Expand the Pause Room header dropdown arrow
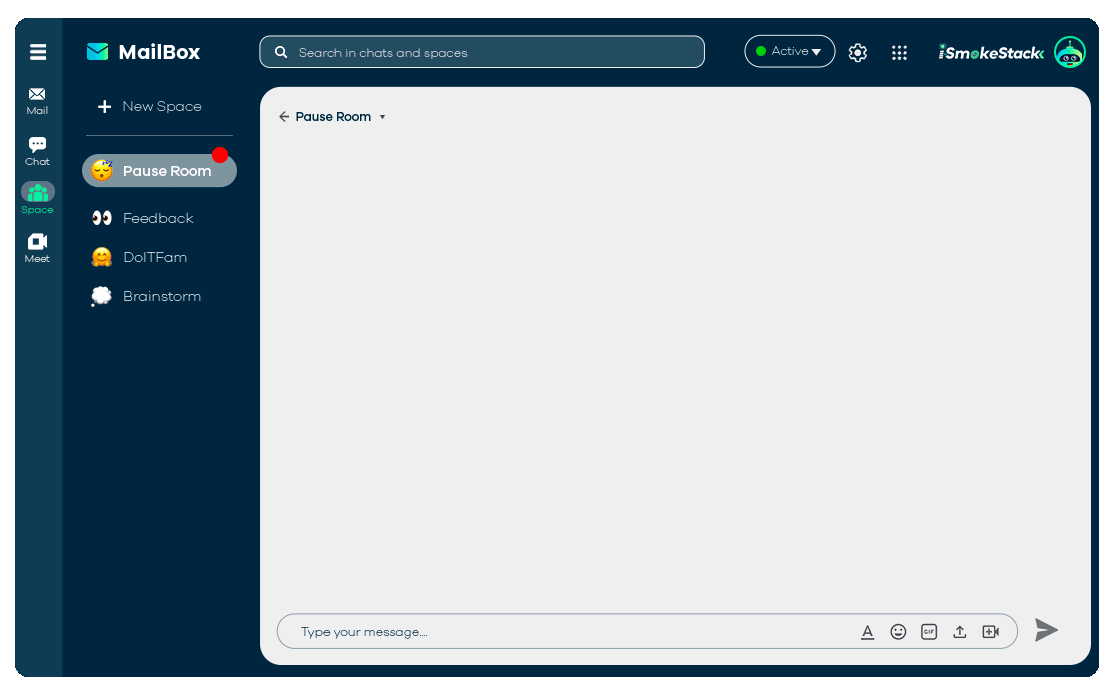1120x700 pixels. [382, 117]
